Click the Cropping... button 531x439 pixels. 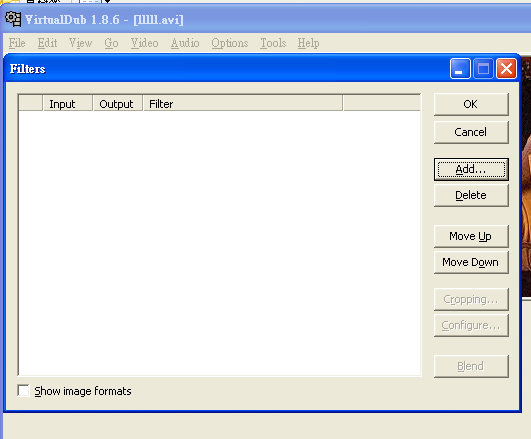[471, 299]
